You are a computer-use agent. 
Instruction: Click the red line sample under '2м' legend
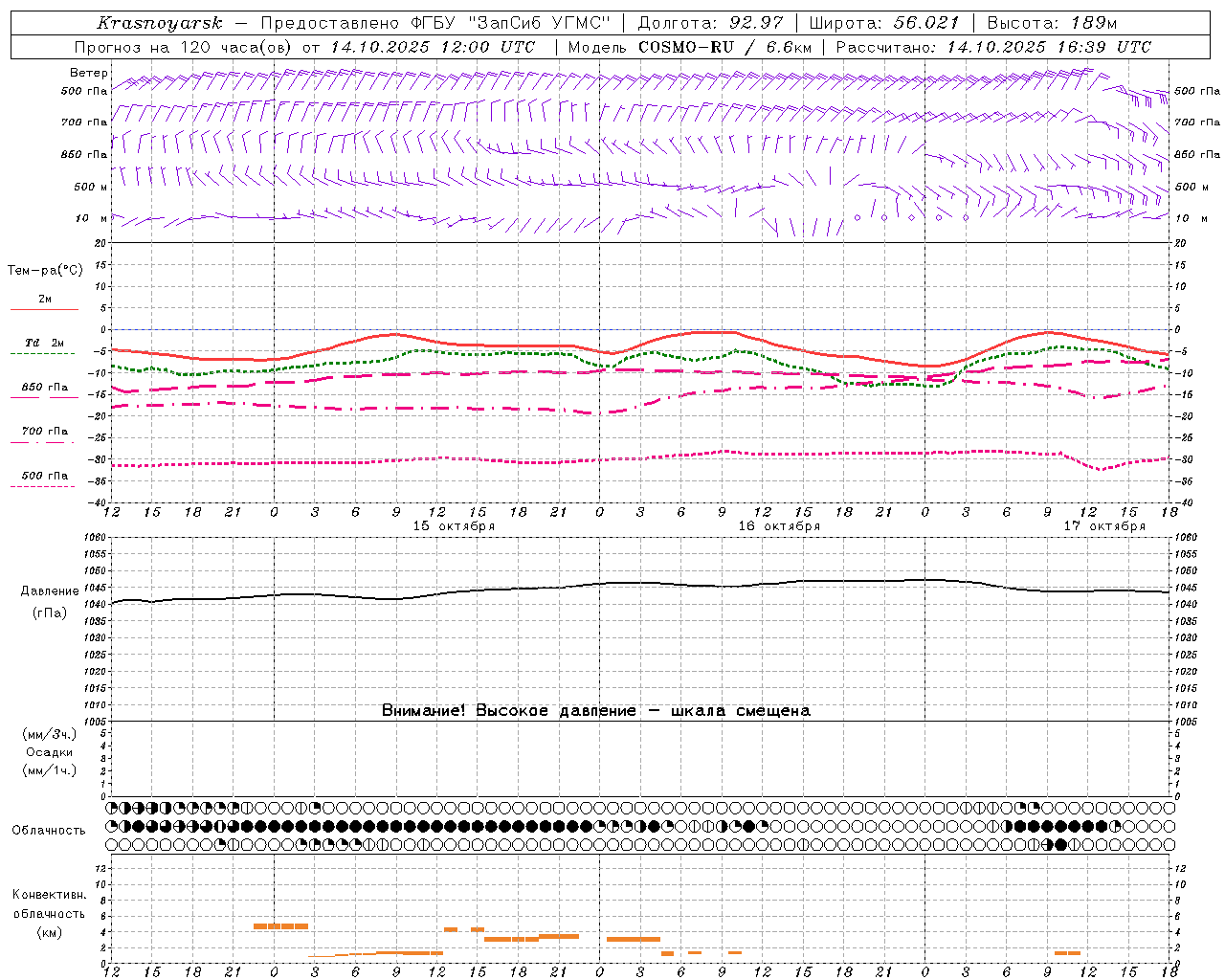(x=44, y=309)
